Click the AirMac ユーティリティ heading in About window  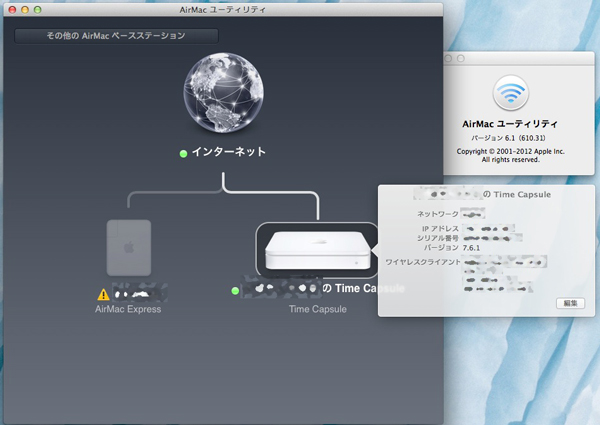coord(510,124)
